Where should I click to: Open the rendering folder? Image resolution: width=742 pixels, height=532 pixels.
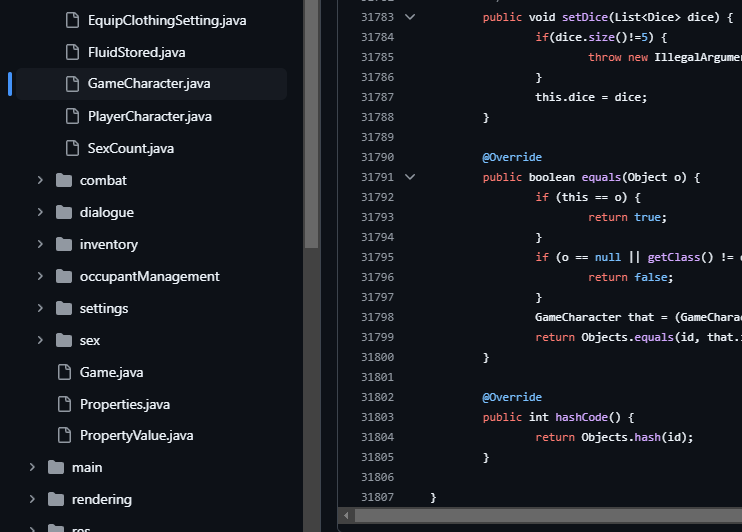pyautogui.click(x=102, y=499)
